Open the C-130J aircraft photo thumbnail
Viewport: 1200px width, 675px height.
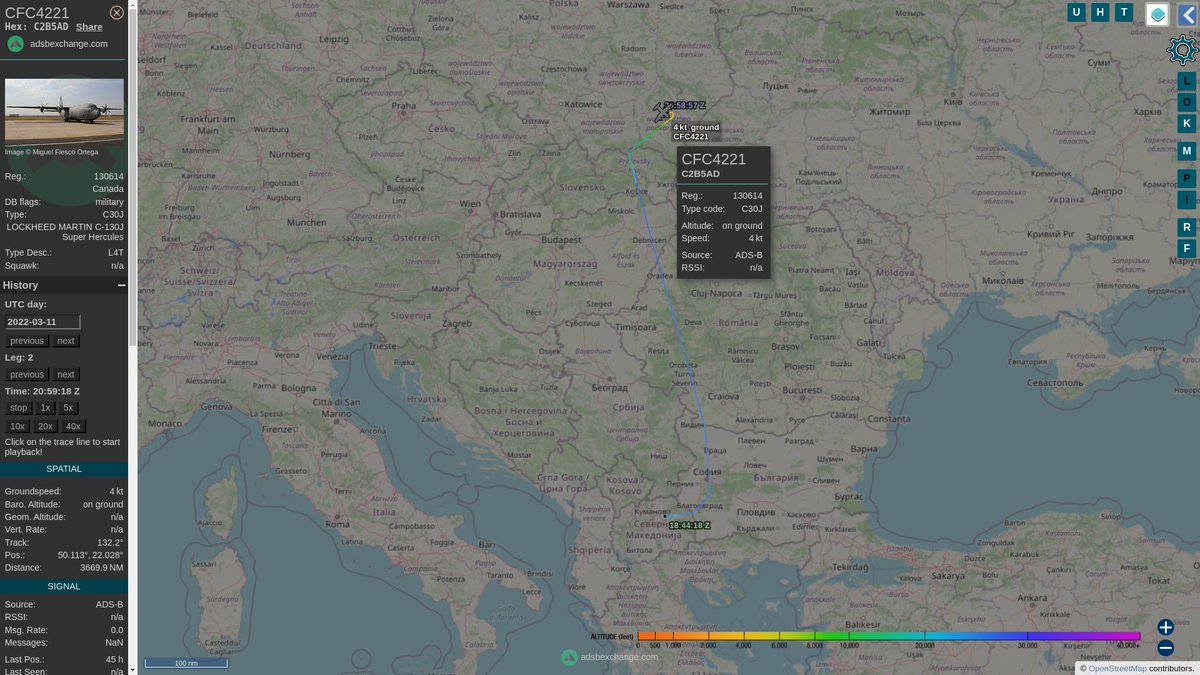64,110
